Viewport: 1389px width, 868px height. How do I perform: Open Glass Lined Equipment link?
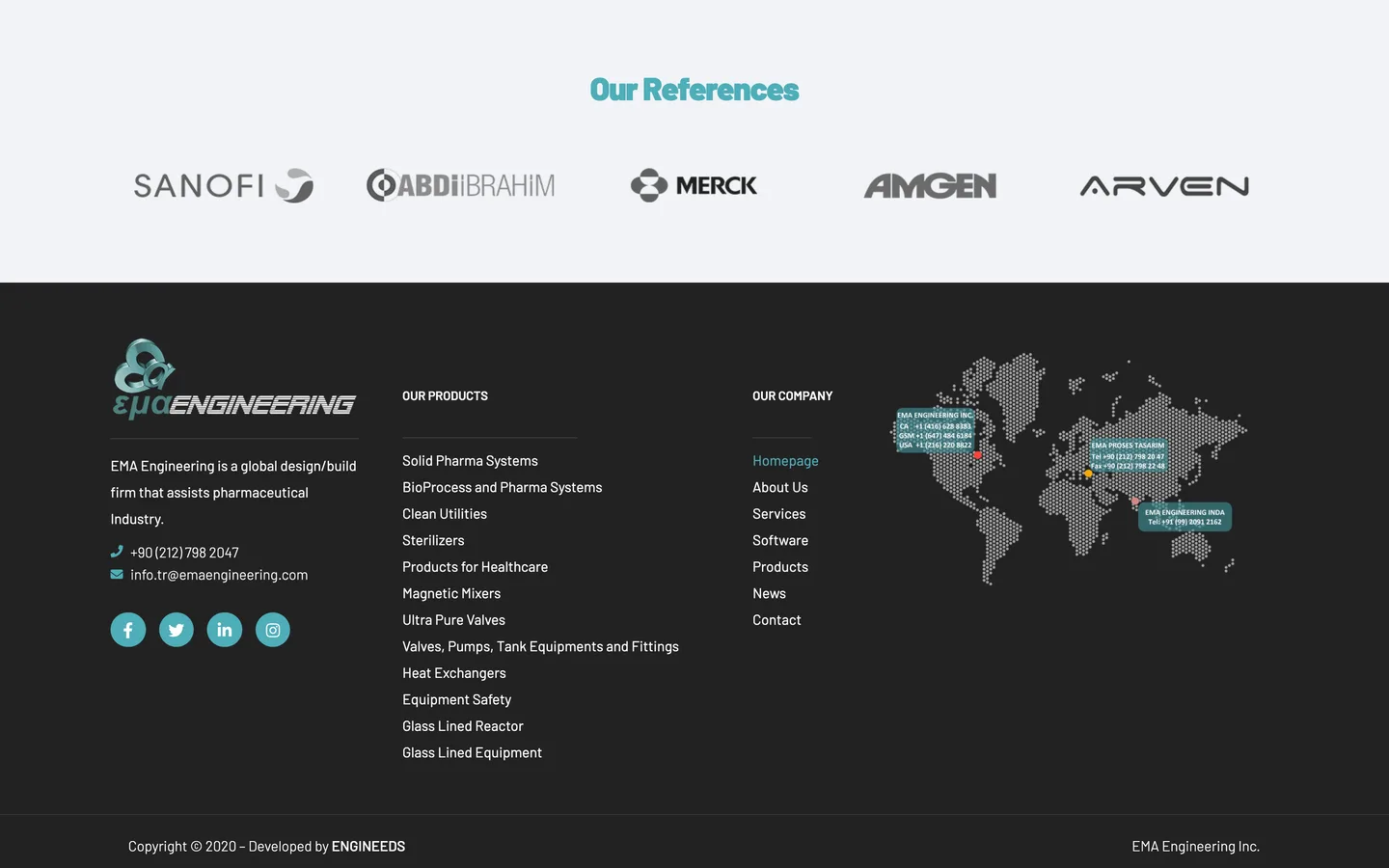click(472, 753)
